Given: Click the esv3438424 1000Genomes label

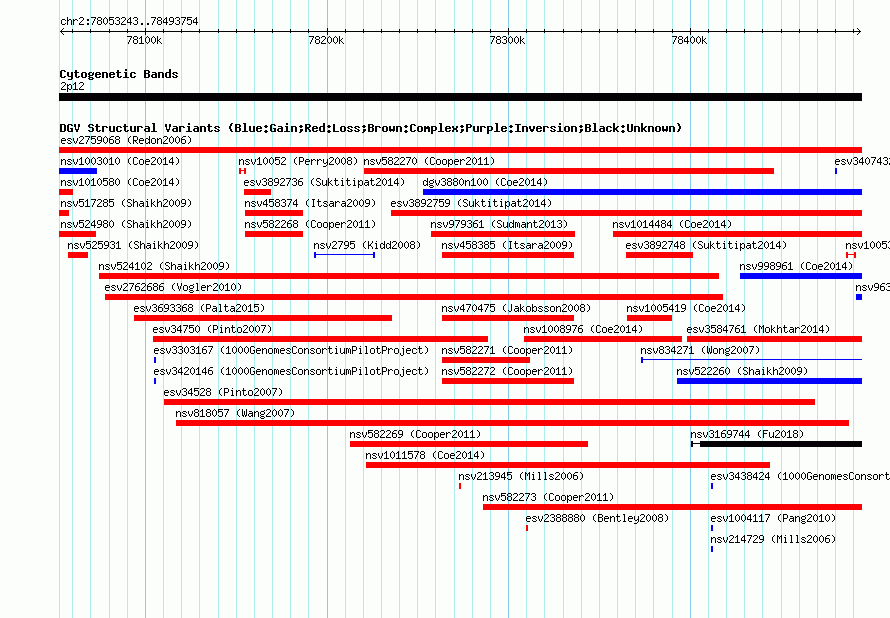Looking at the screenshot, I should pos(800,476).
